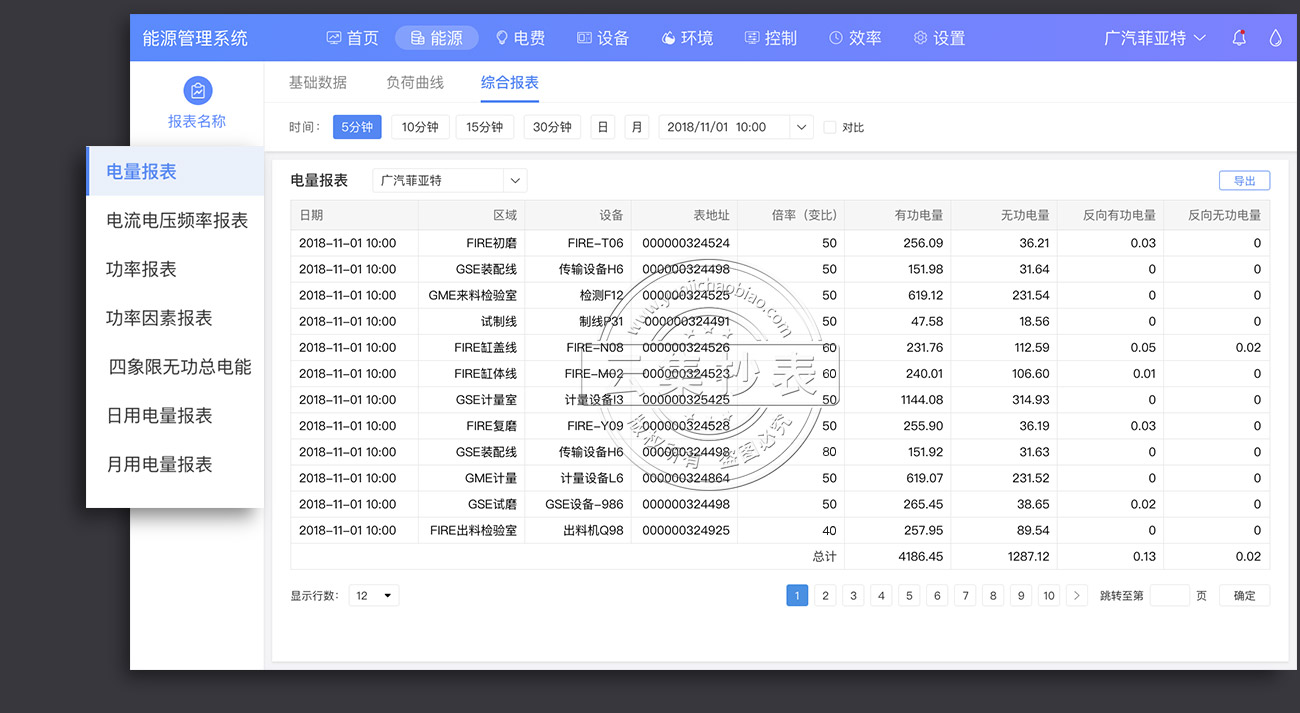Image resolution: width=1300 pixels, height=713 pixels.
Task: Switch to the 基础数据 tab
Action: pyautogui.click(x=318, y=82)
